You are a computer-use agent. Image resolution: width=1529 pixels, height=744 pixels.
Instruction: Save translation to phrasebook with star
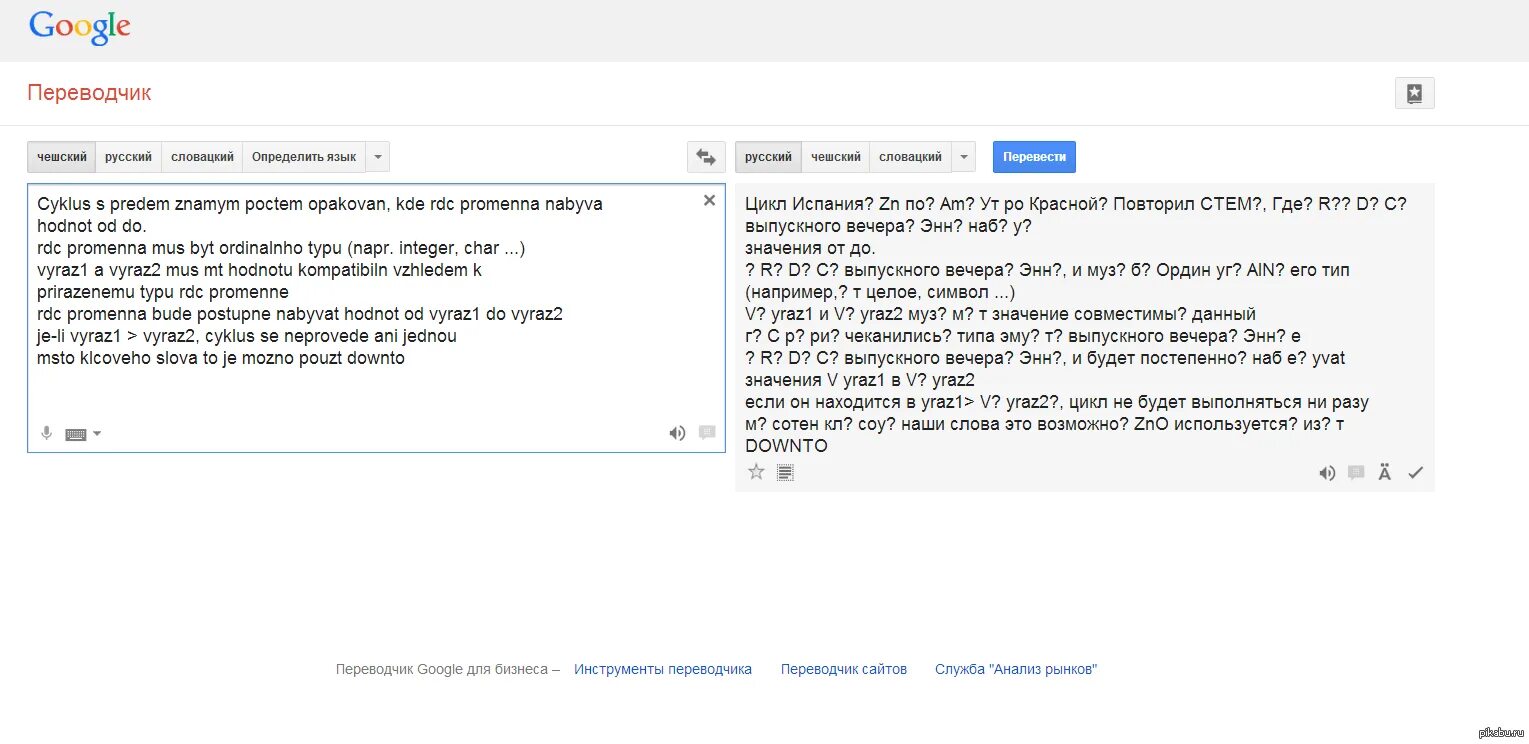pos(756,472)
